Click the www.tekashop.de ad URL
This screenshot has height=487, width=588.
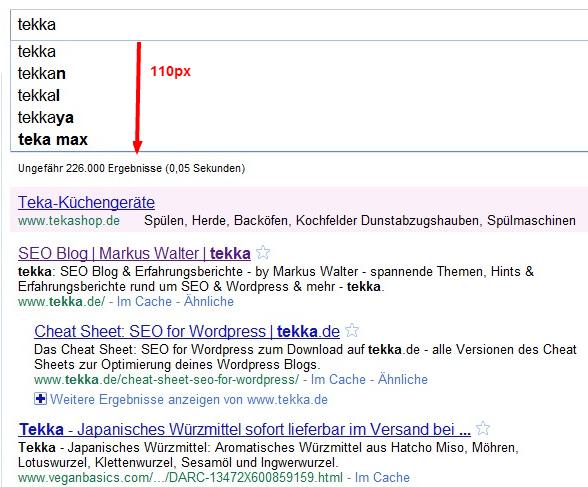click(69, 220)
